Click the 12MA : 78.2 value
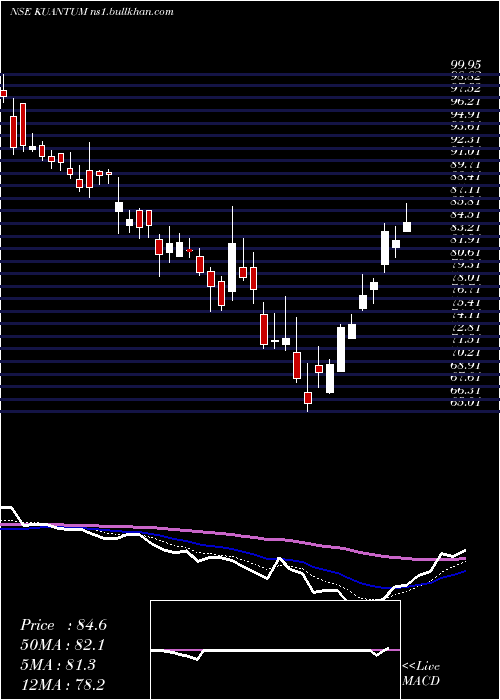The image size is (500, 700). [x=63, y=685]
